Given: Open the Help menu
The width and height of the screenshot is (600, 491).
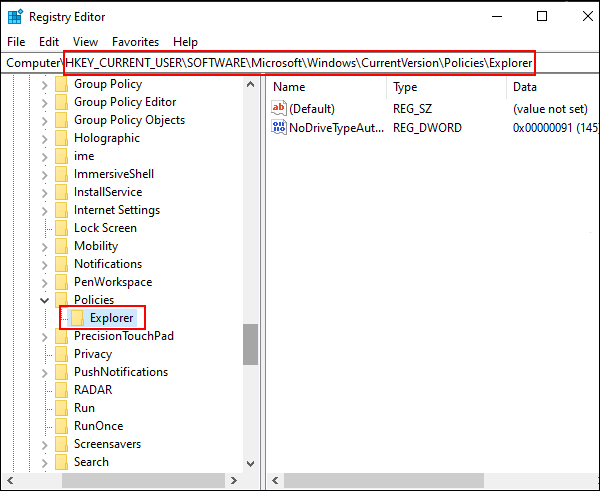Looking at the screenshot, I should (185, 42).
